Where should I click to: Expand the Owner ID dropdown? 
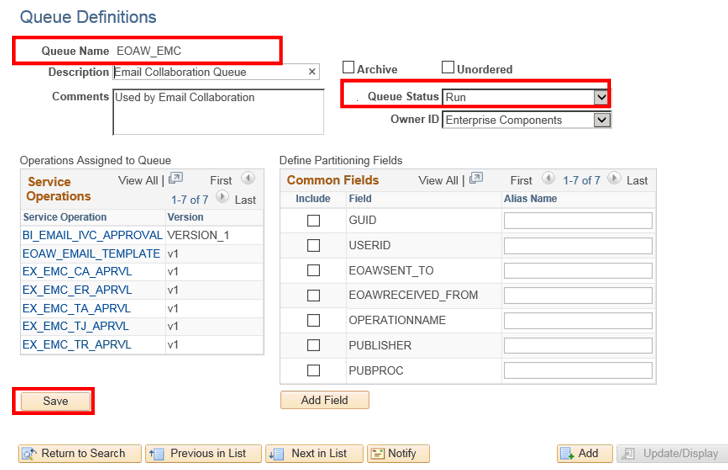click(601, 120)
